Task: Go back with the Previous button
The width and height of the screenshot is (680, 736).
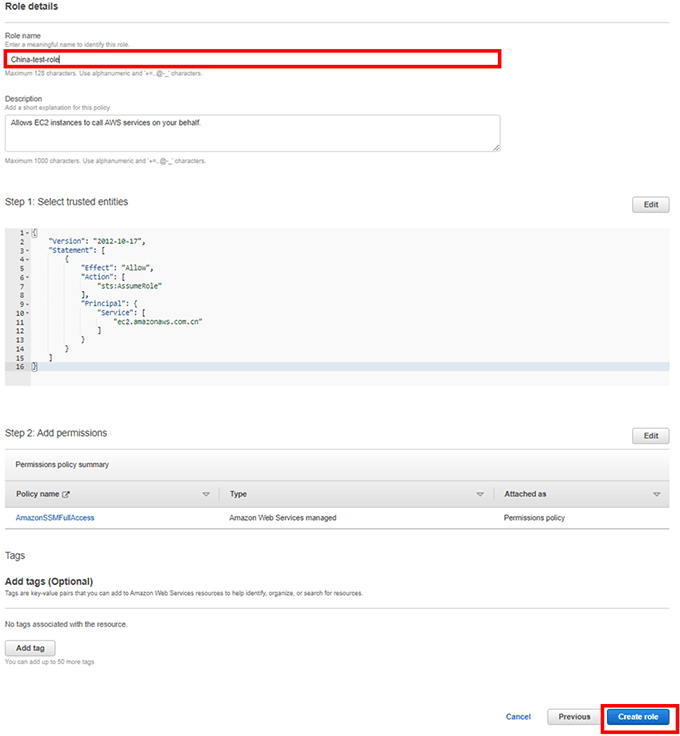Action: coord(574,717)
